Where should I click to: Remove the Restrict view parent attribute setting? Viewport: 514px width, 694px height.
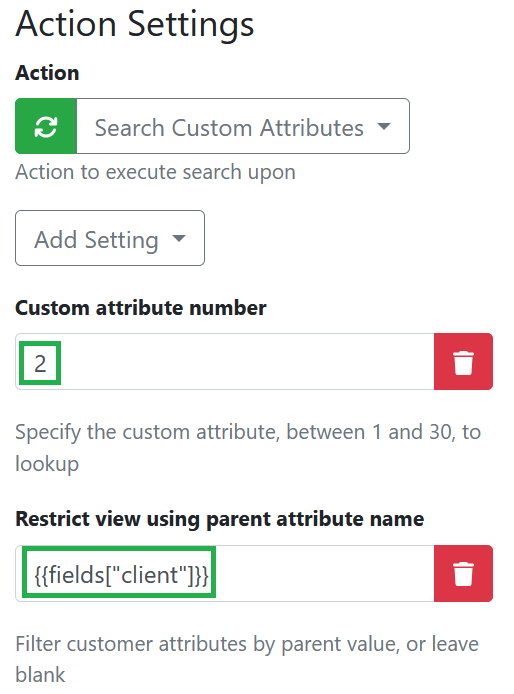click(x=463, y=574)
